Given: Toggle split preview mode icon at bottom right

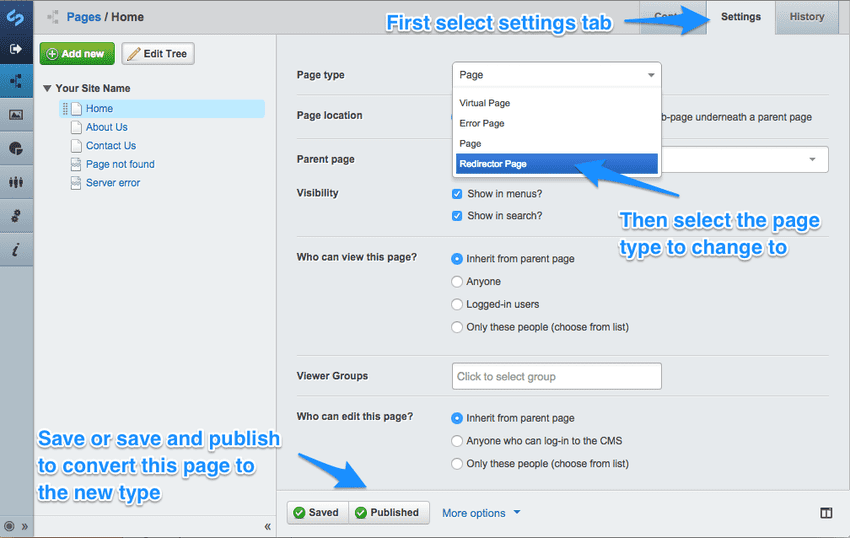Looking at the screenshot, I should point(826,513).
